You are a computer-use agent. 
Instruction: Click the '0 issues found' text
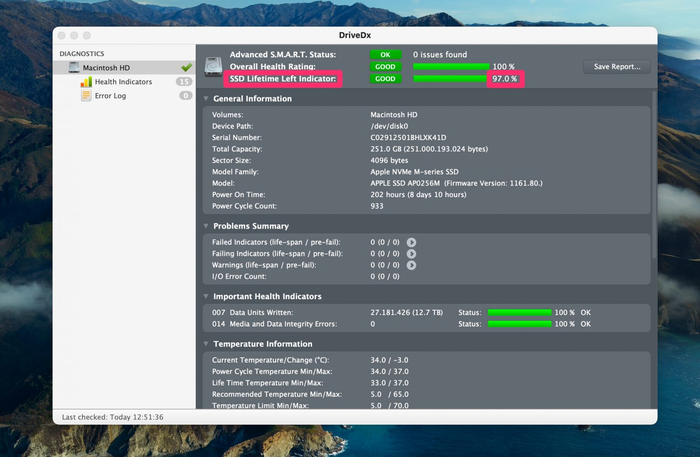440,54
